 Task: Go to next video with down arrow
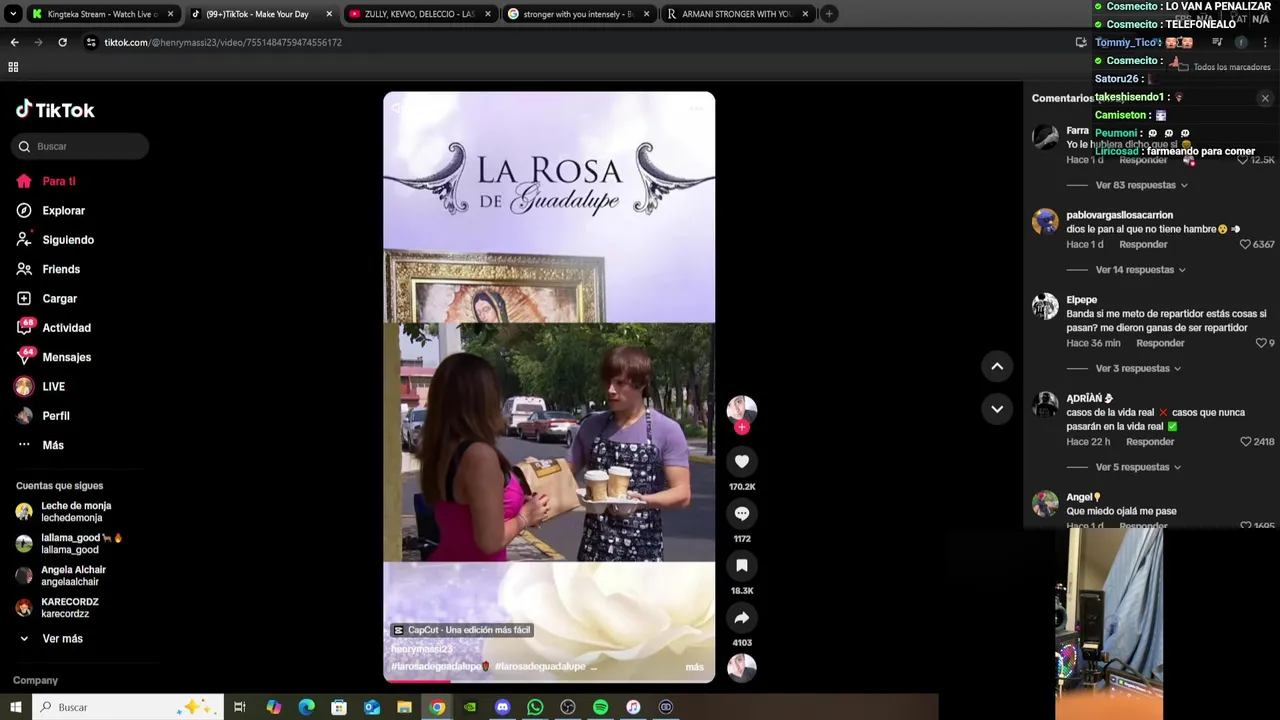[997, 408]
